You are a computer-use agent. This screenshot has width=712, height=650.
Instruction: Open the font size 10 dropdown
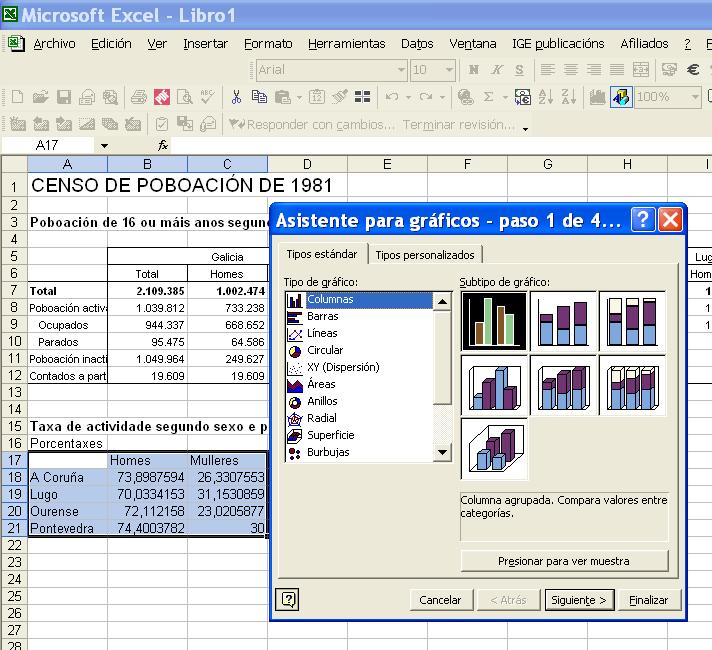click(449, 70)
